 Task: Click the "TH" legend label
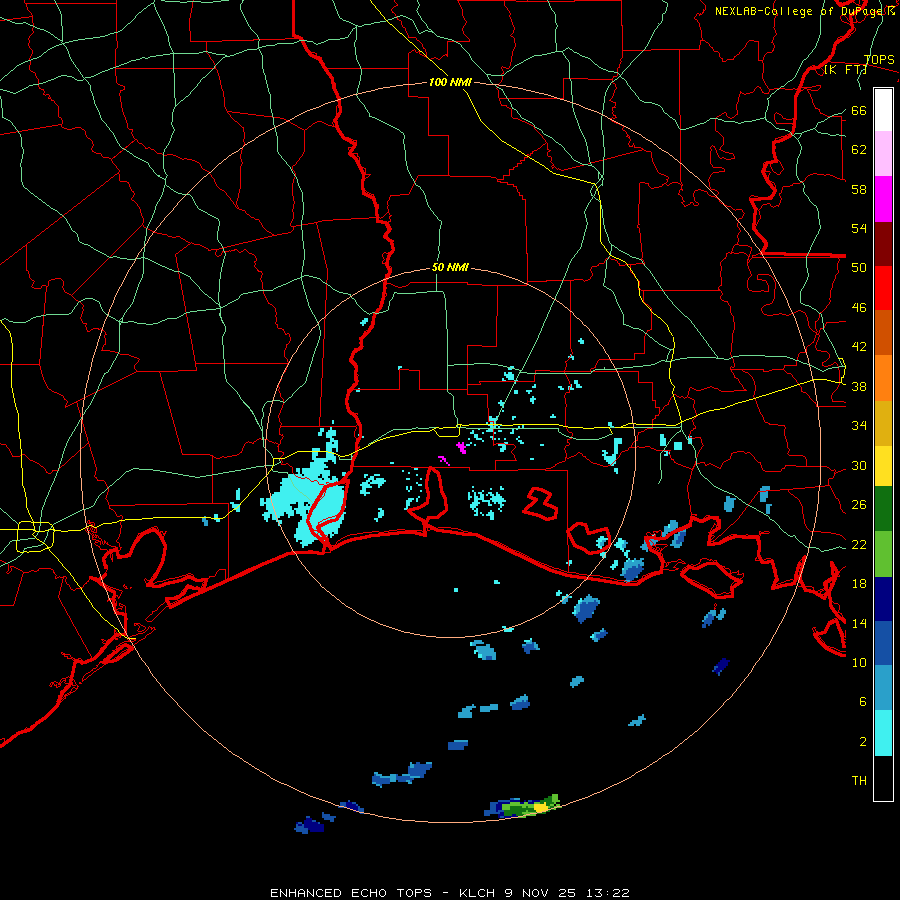859,781
